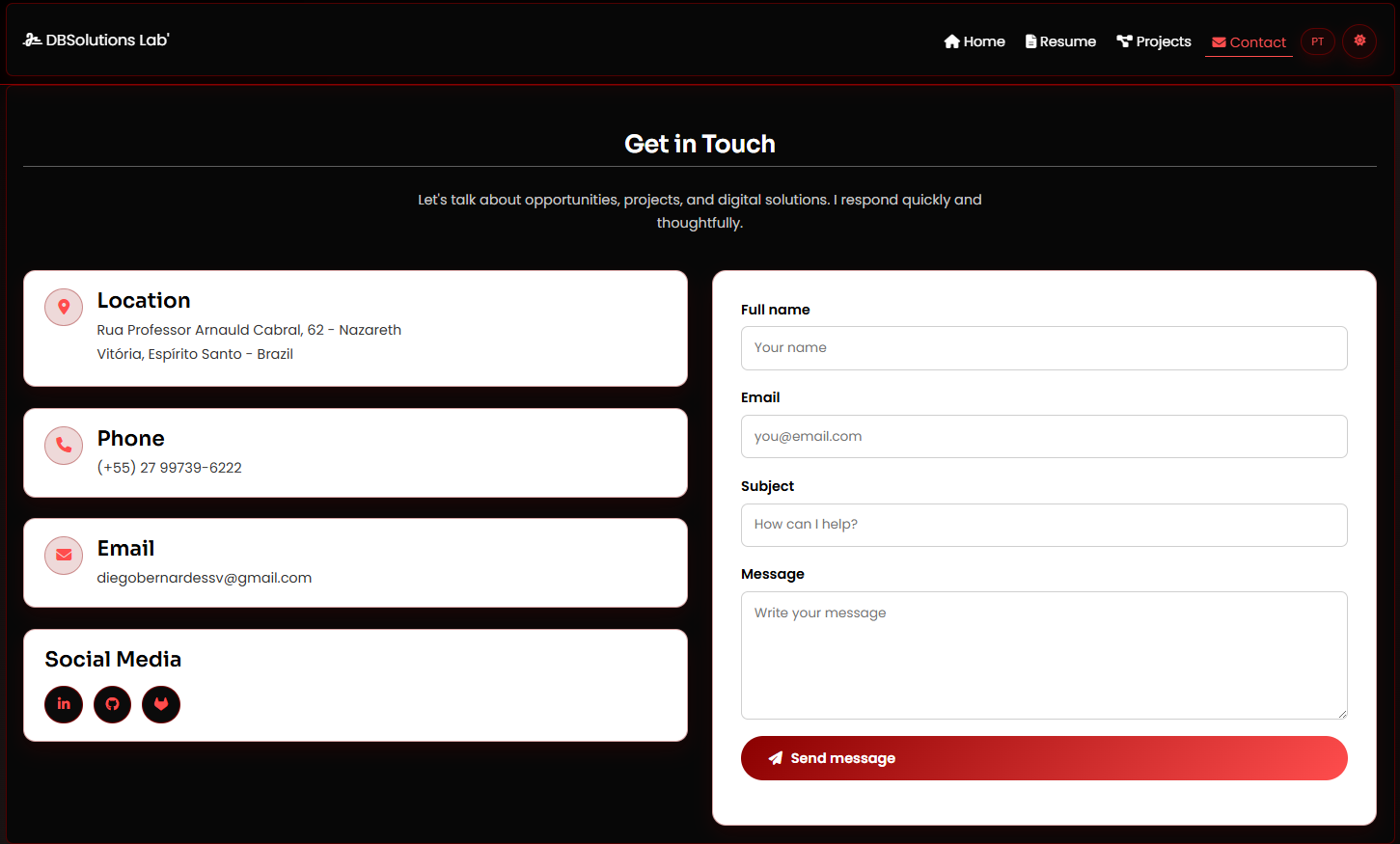Open the GitHub social icon
This screenshot has height=844, width=1400.
coord(112,704)
